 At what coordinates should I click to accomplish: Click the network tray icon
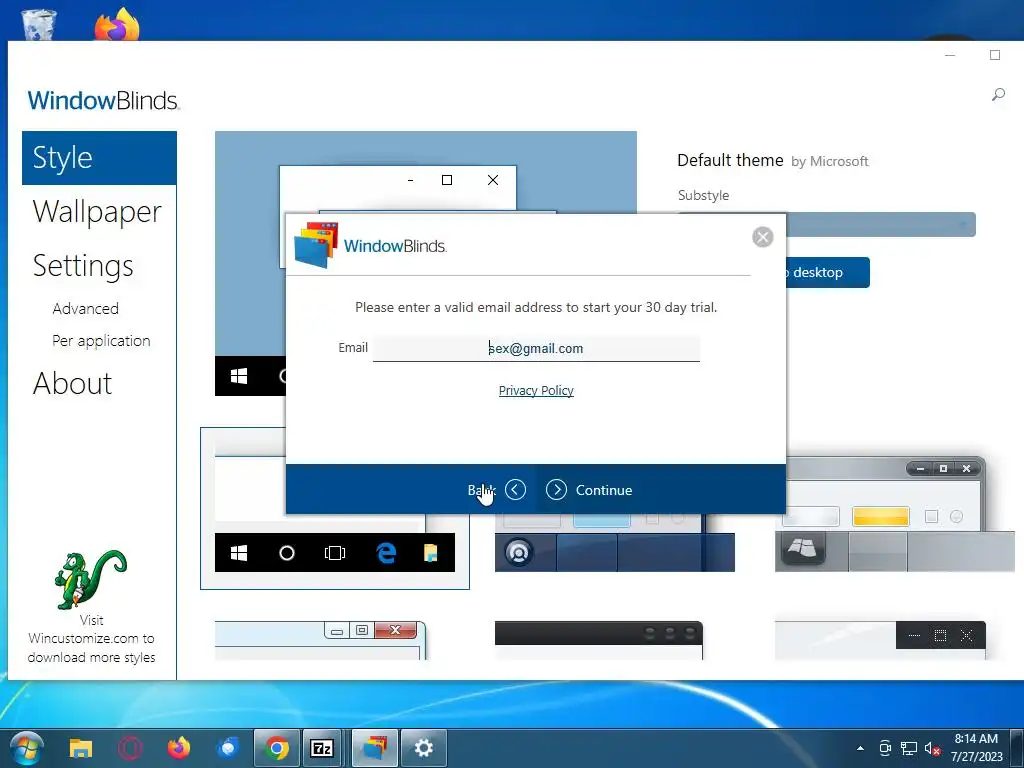pos(908,748)
